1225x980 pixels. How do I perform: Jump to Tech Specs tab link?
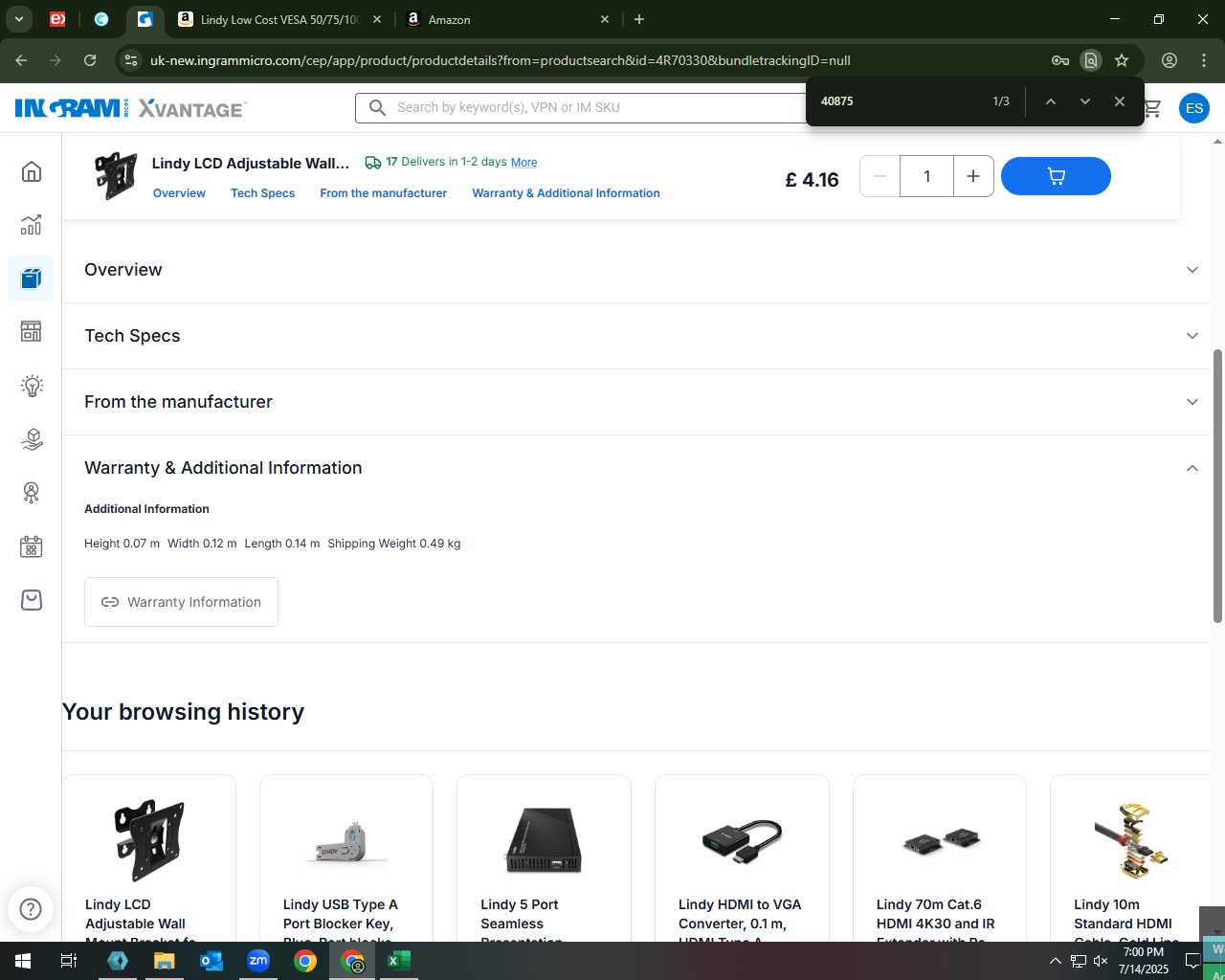[x=262, y=193]
